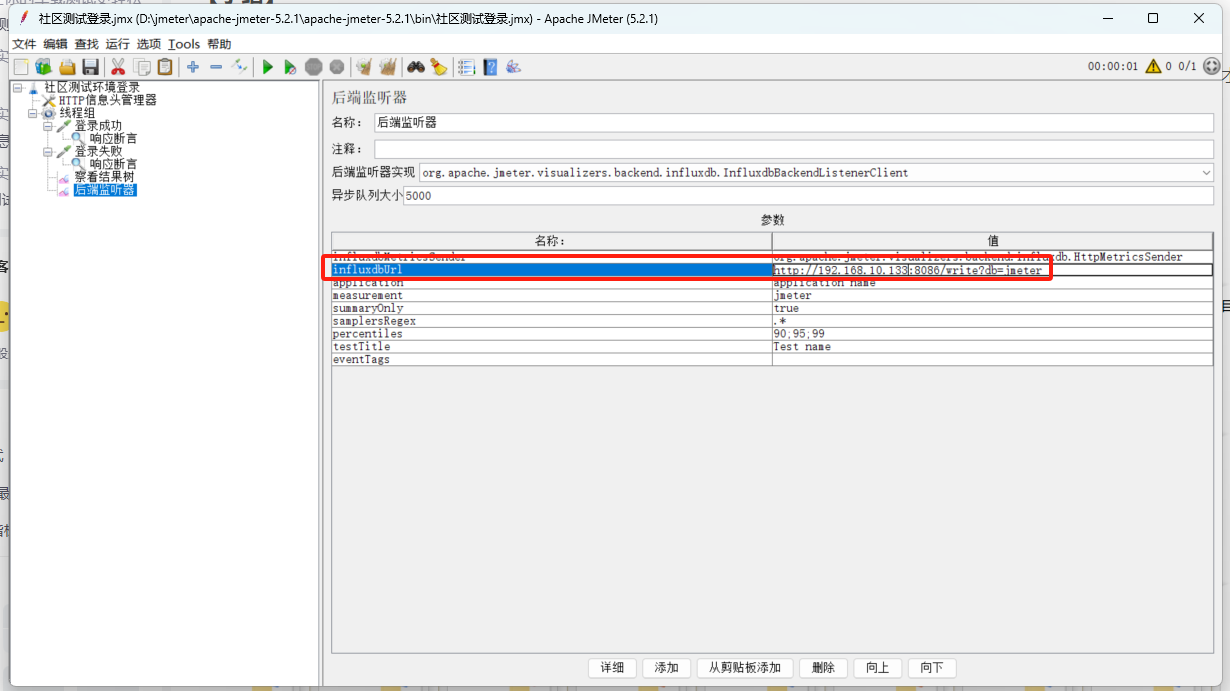Click the Shutdown test icon
The image size is (1230, 691).
pyautogui.click(x=337, y=67)
